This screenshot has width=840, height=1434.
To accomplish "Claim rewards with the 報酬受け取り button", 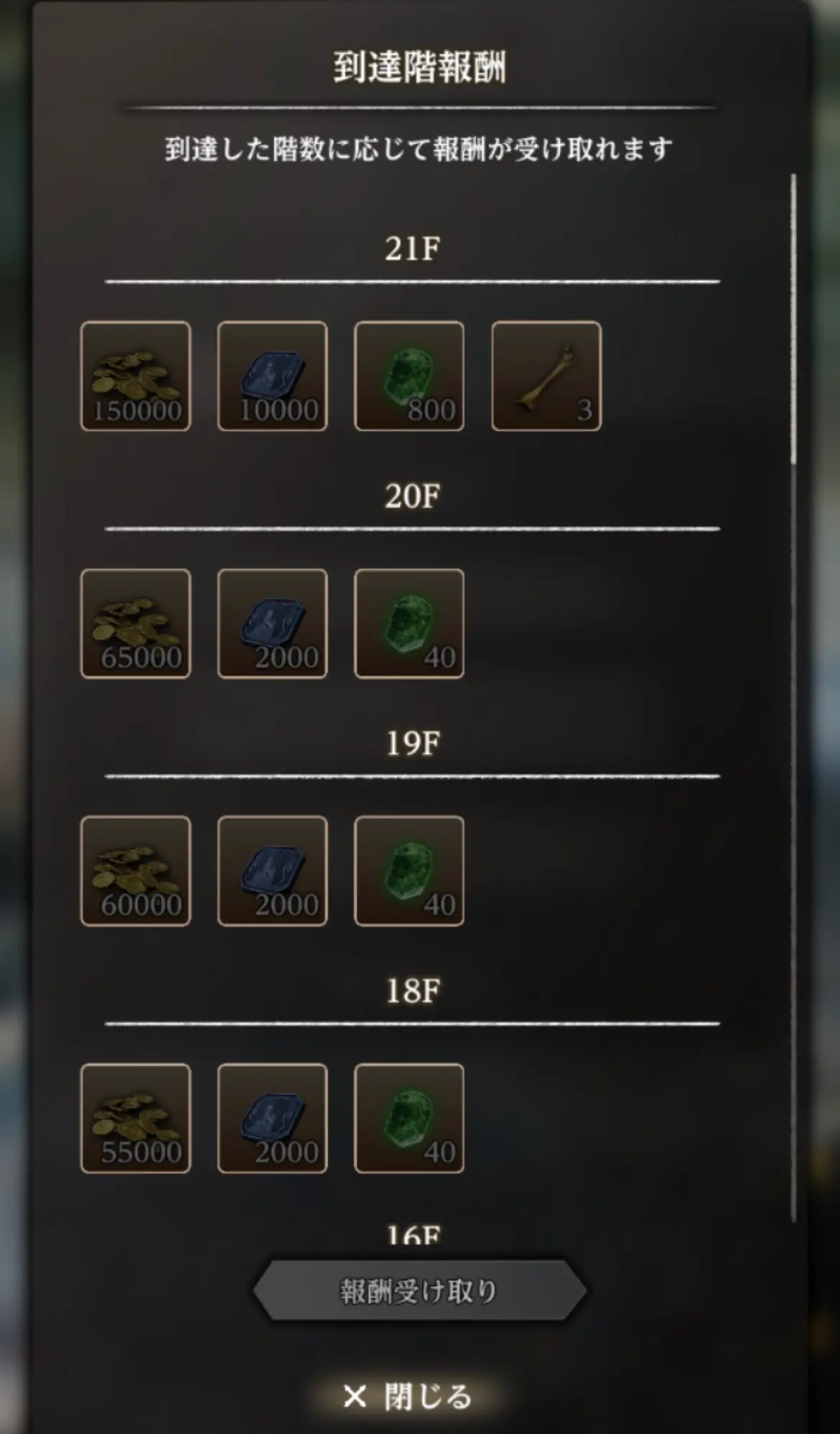I will pos(419,1290).
